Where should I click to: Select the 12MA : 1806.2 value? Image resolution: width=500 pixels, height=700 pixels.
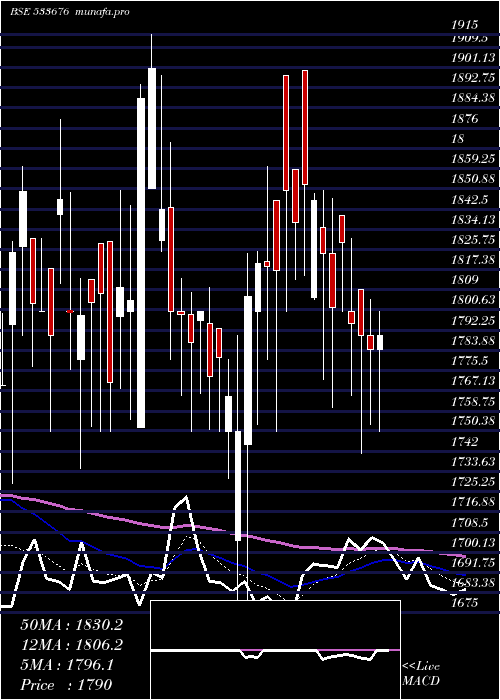pyautogui.click(x=71, y=645)
